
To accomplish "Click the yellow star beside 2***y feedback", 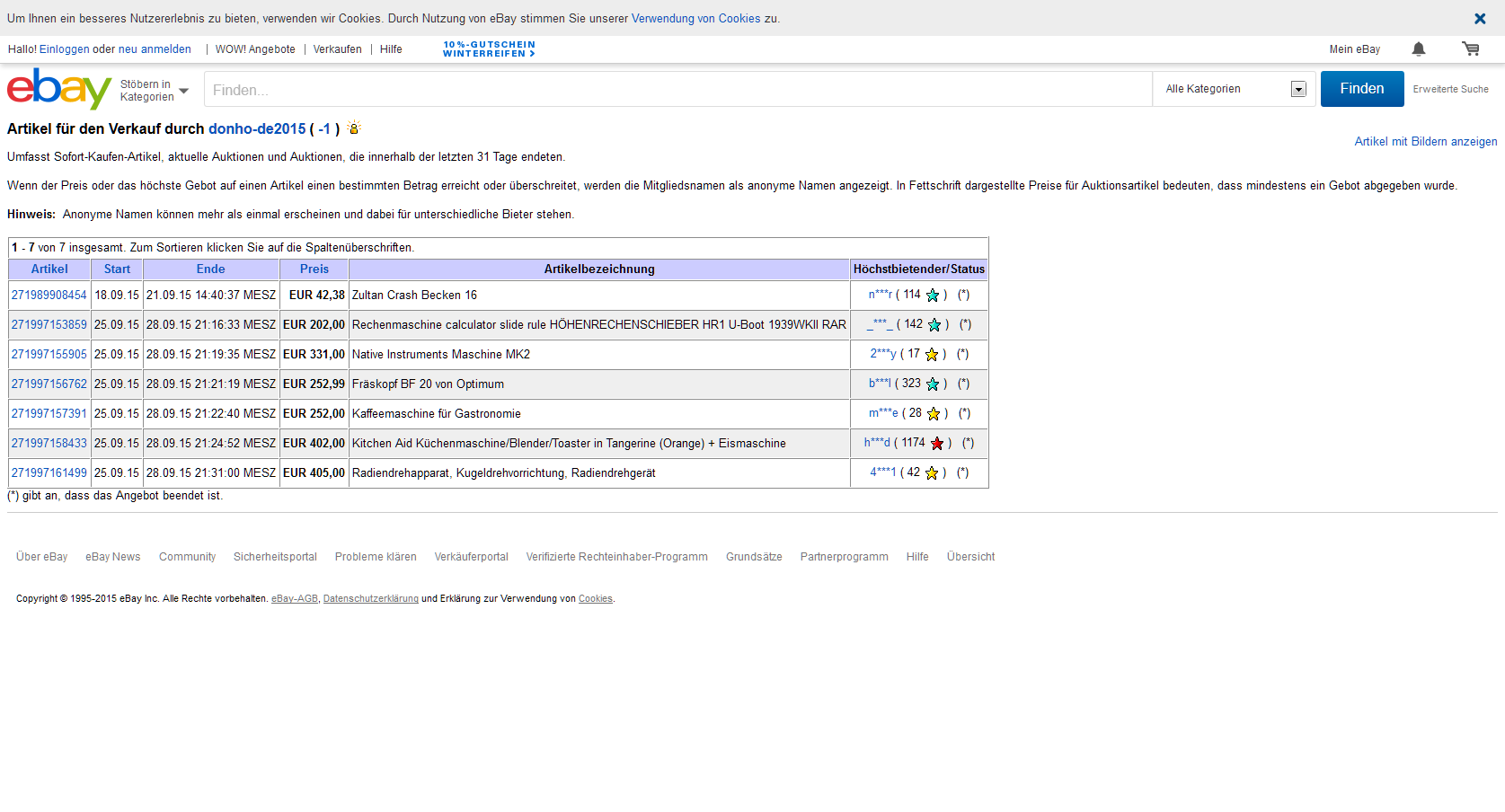I will pos(932,355).
